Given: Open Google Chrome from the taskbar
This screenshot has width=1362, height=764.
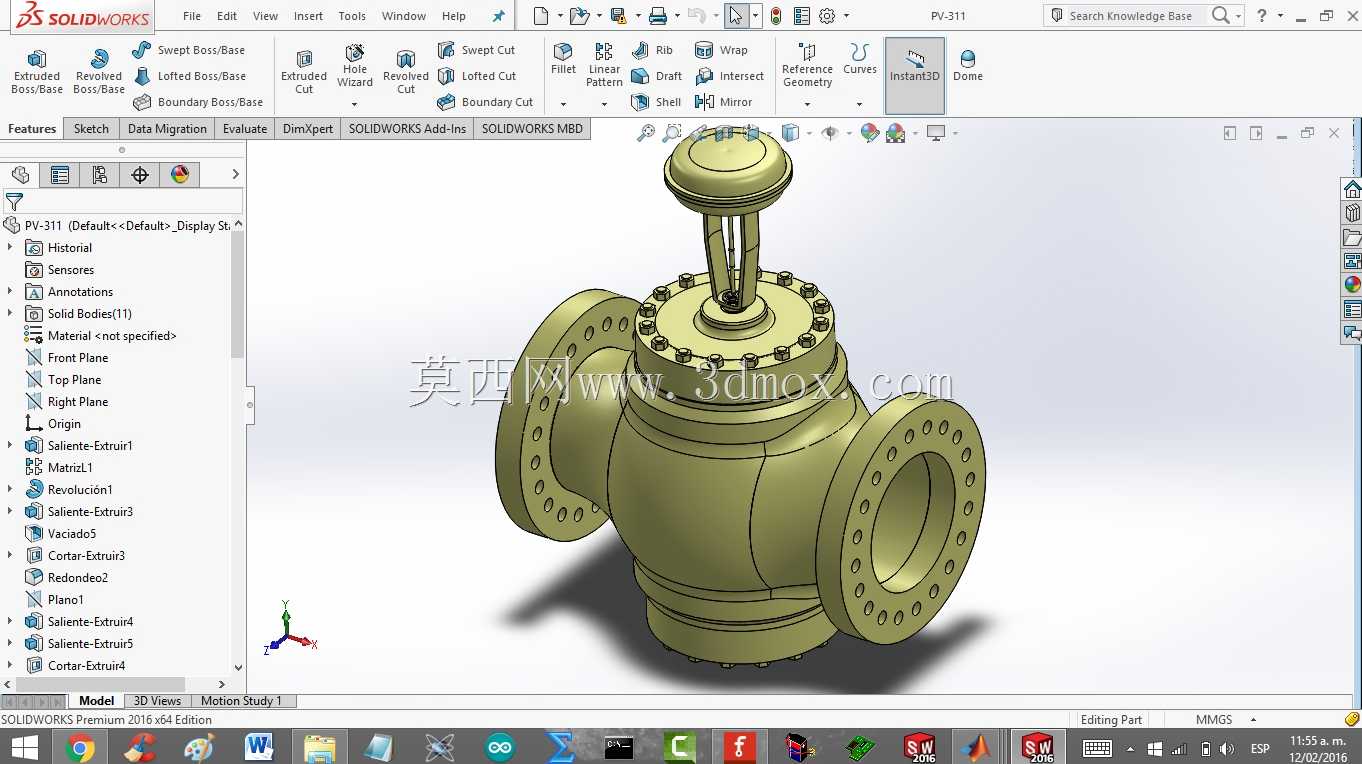Looking at the screenshot, I should [x=80, y=747].
